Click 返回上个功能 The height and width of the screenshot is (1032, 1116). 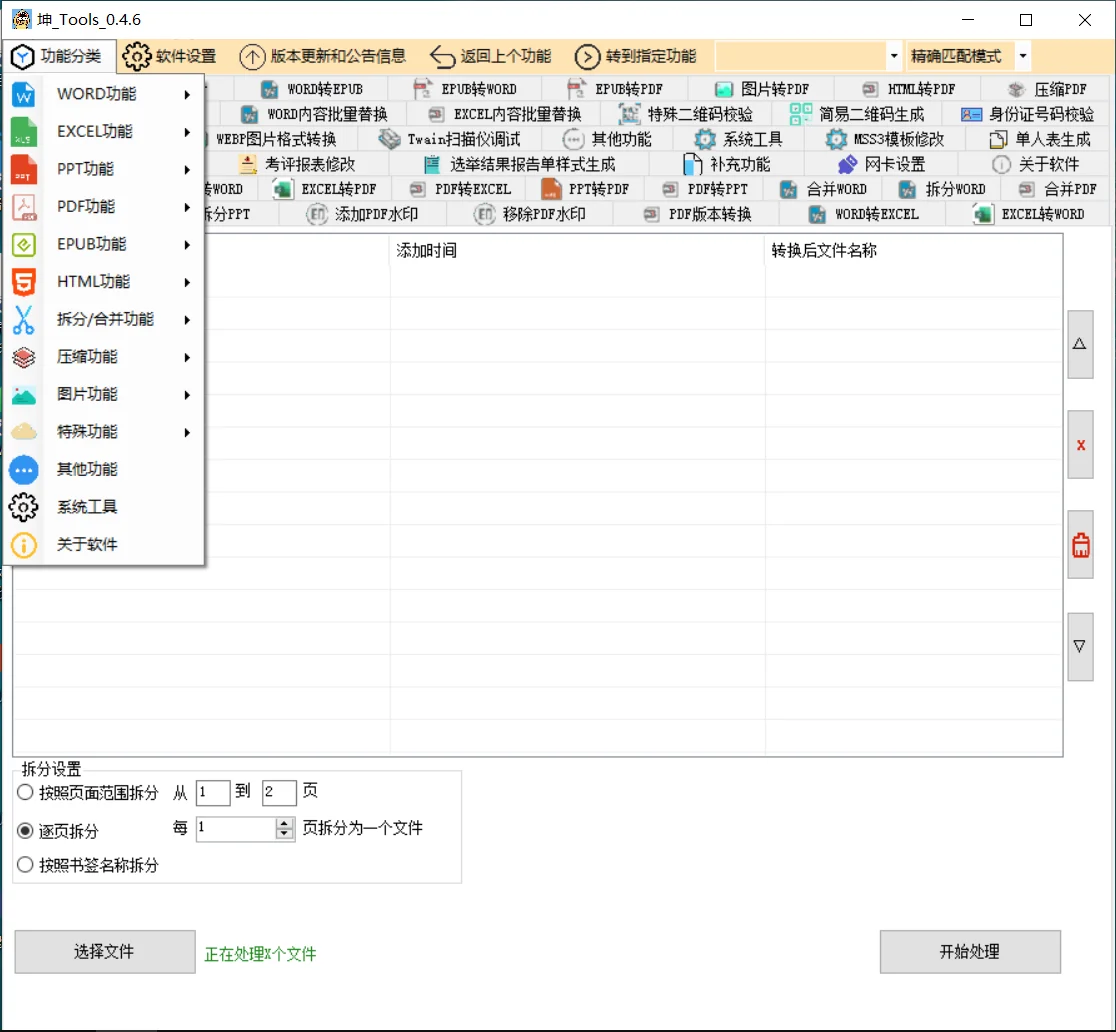491,56
